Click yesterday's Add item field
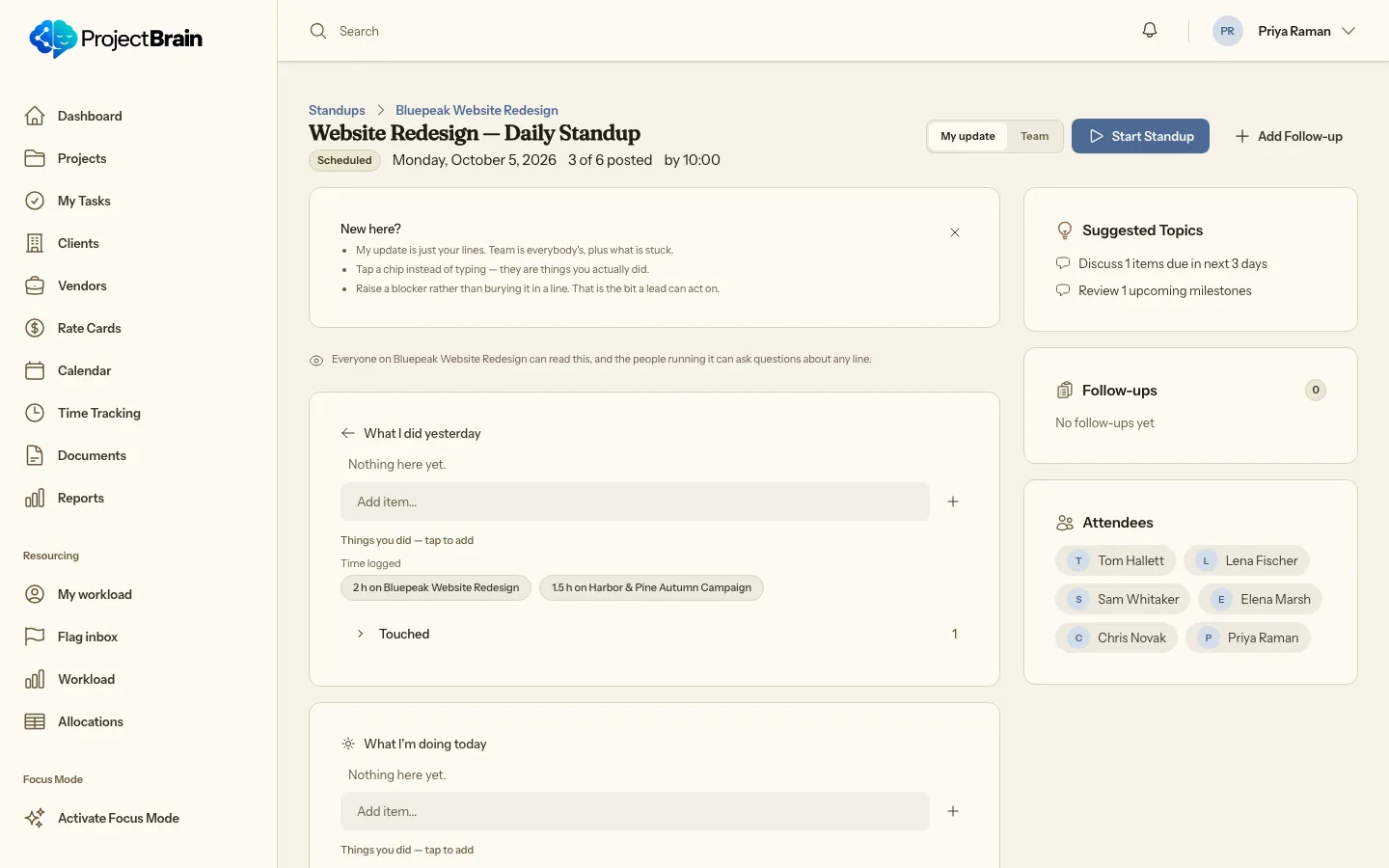Viewport: 1389px width, 868px height. pos(635,502)
